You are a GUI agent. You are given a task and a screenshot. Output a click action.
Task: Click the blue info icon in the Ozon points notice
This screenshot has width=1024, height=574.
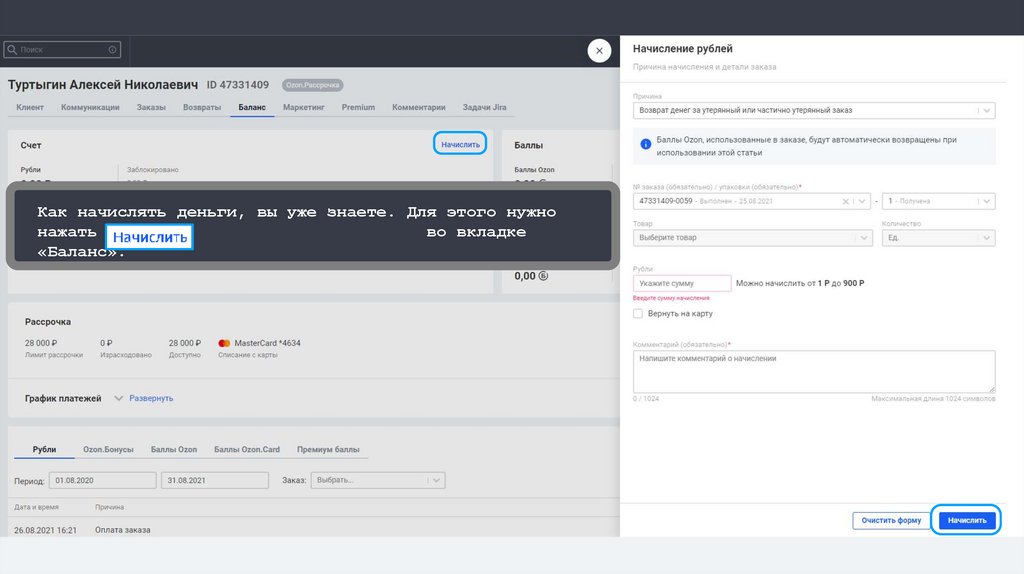[646, 146]
